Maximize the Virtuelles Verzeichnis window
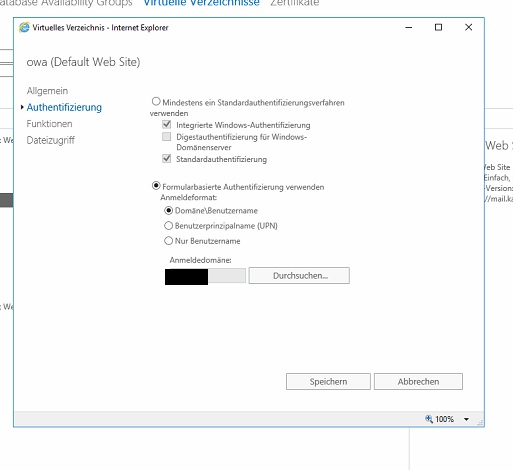The image size is (513, 470). (x=438, y=27)
